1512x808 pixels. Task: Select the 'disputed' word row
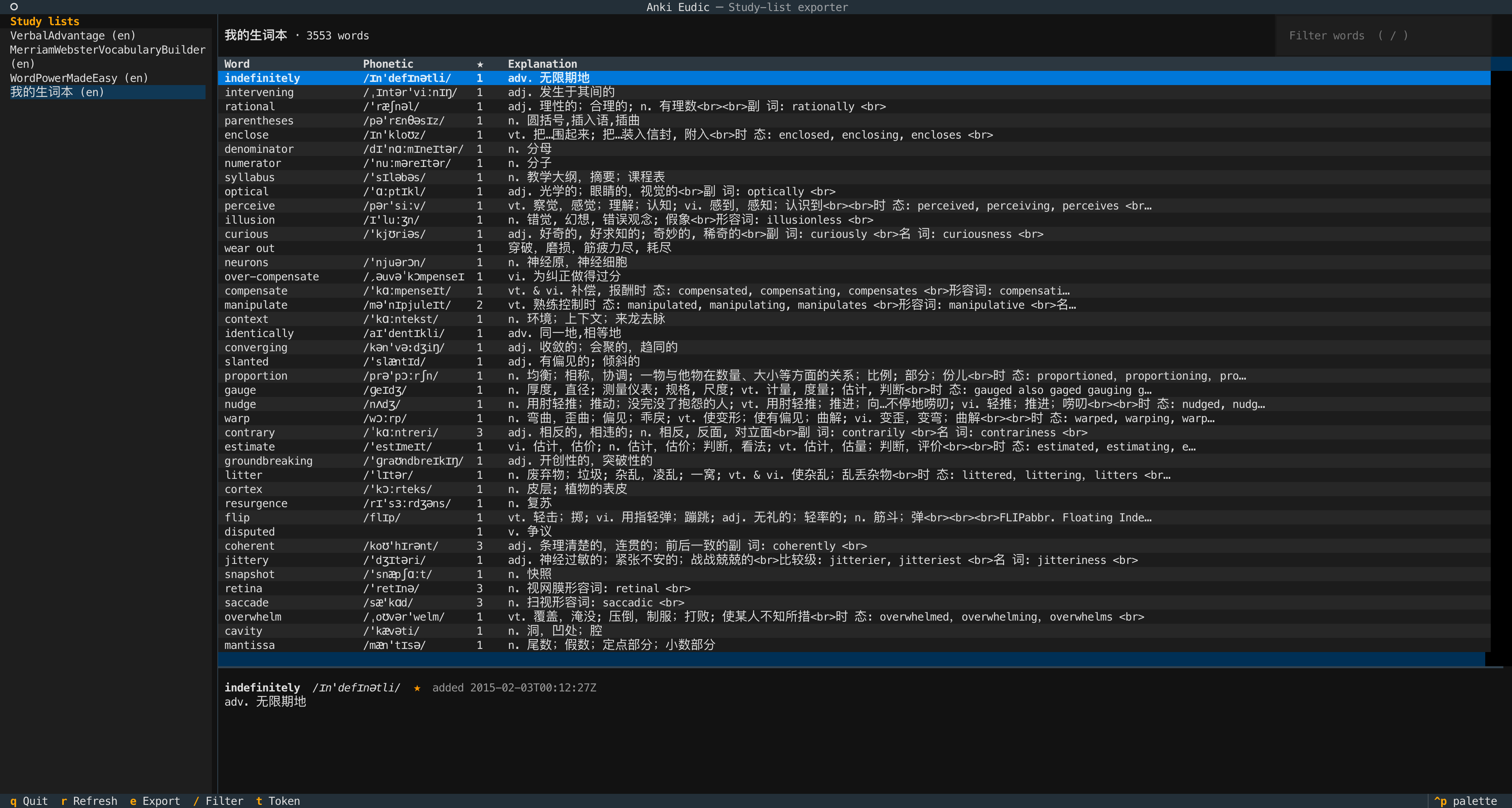(854, 532)
